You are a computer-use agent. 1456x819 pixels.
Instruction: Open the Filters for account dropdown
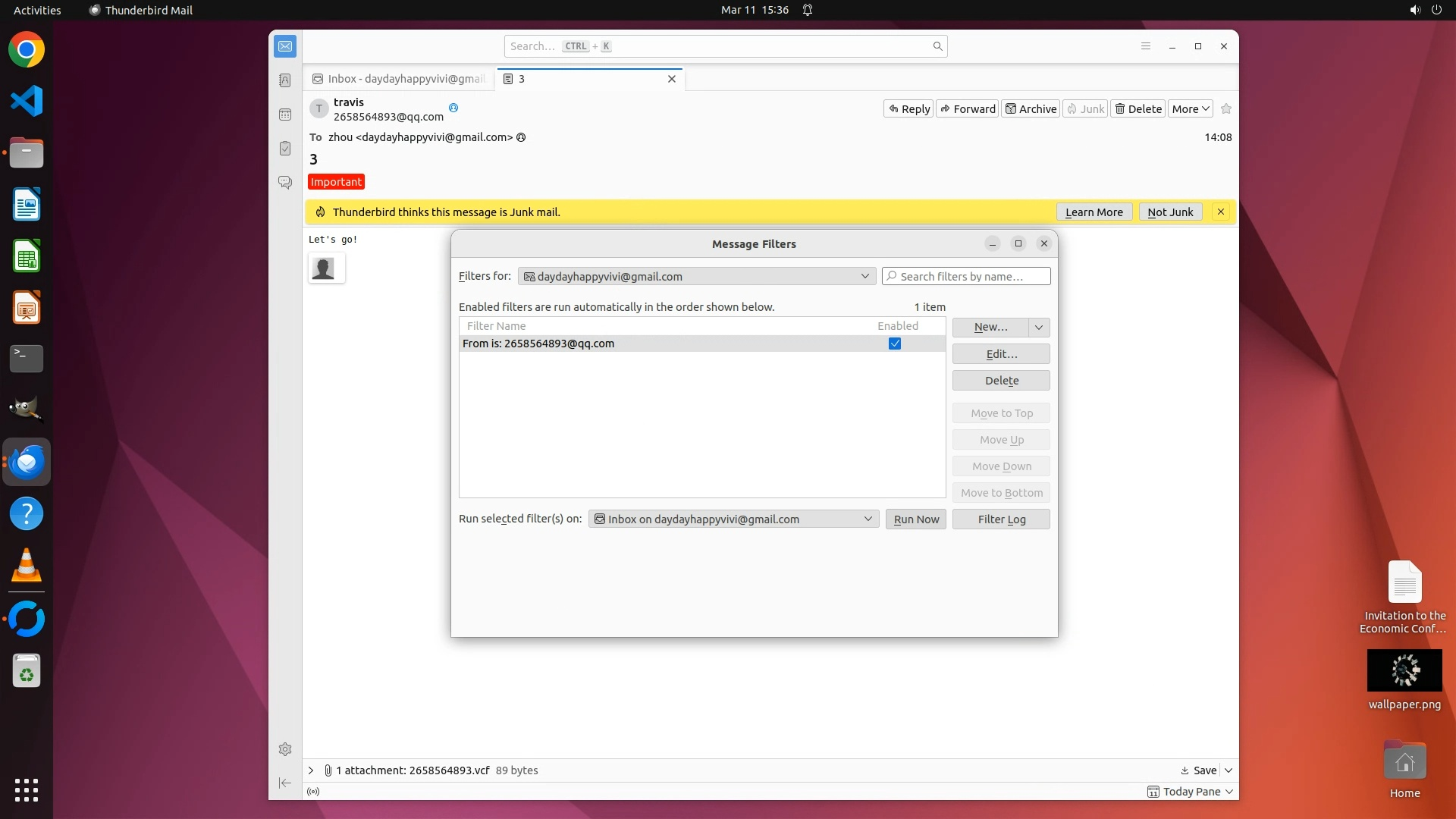[x=696, y=277]
